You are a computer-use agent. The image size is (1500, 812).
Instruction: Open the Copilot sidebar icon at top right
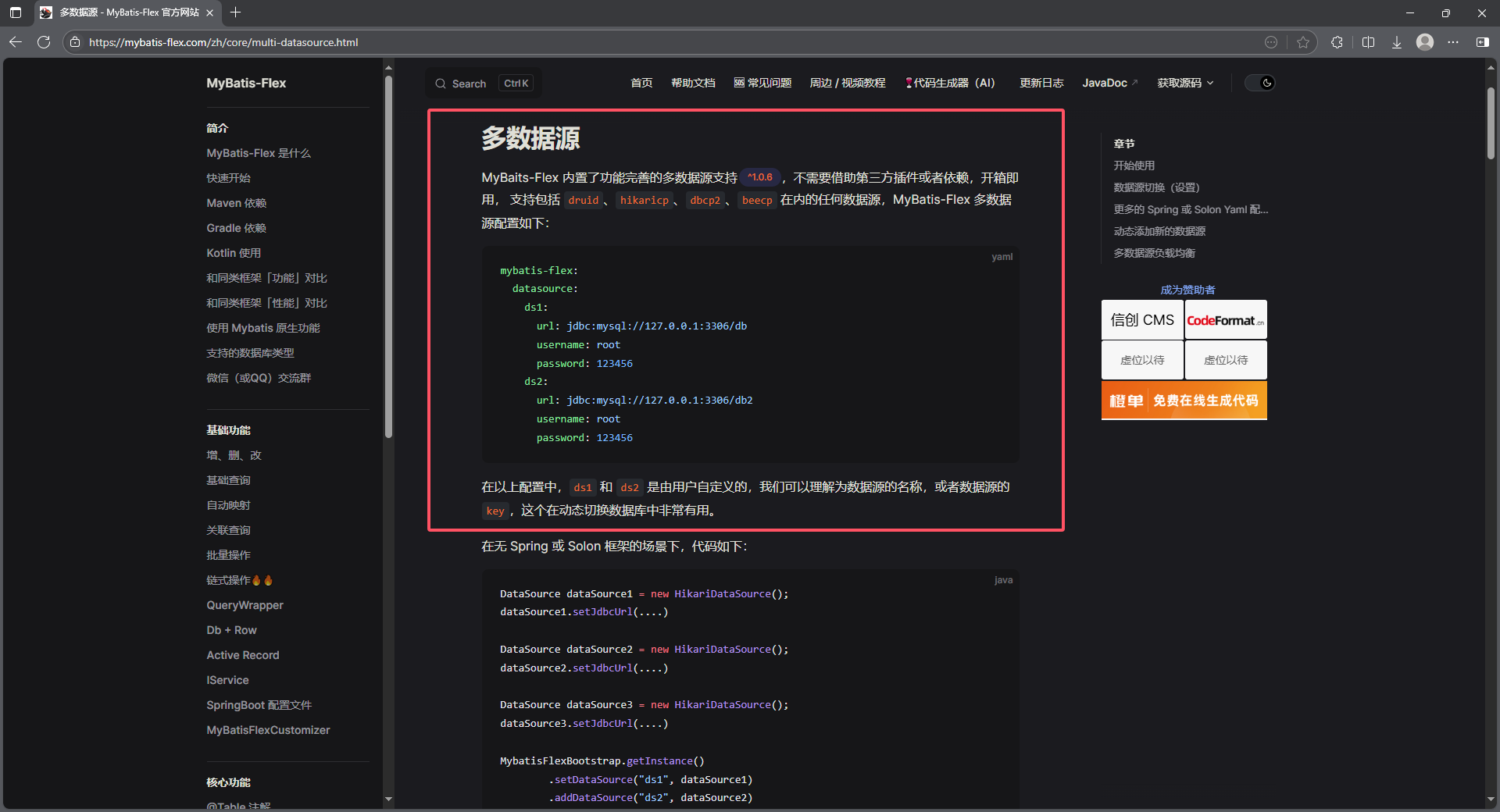[1484, 42]
